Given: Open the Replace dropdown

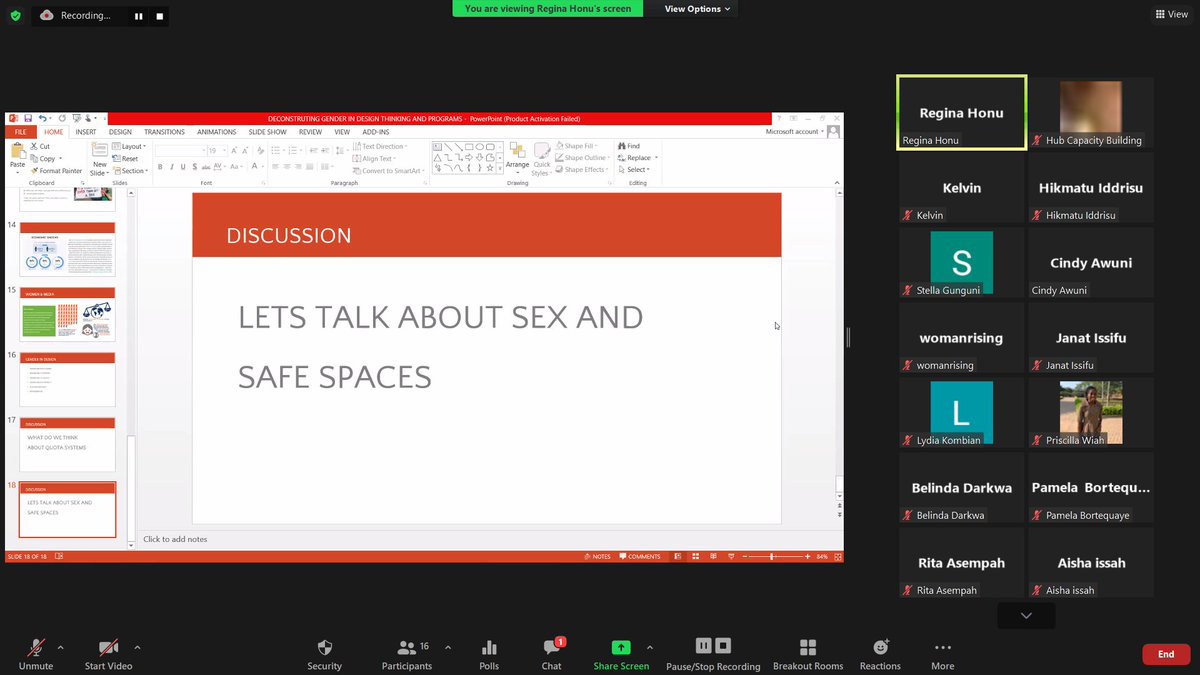Looking at the screenshot, I should (x=636, y=158).
